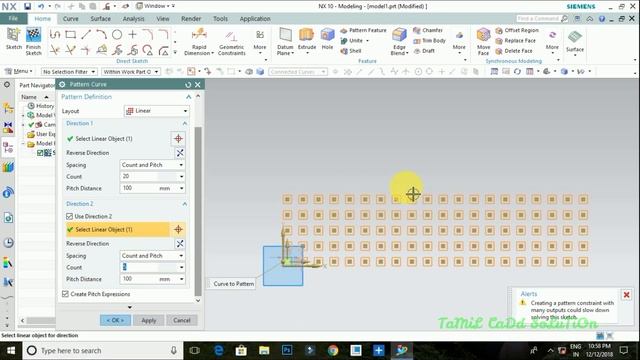The height and width of the screenshot is (360, 640).
Task: Click the Apply button
Action: (x=149, y=320)
